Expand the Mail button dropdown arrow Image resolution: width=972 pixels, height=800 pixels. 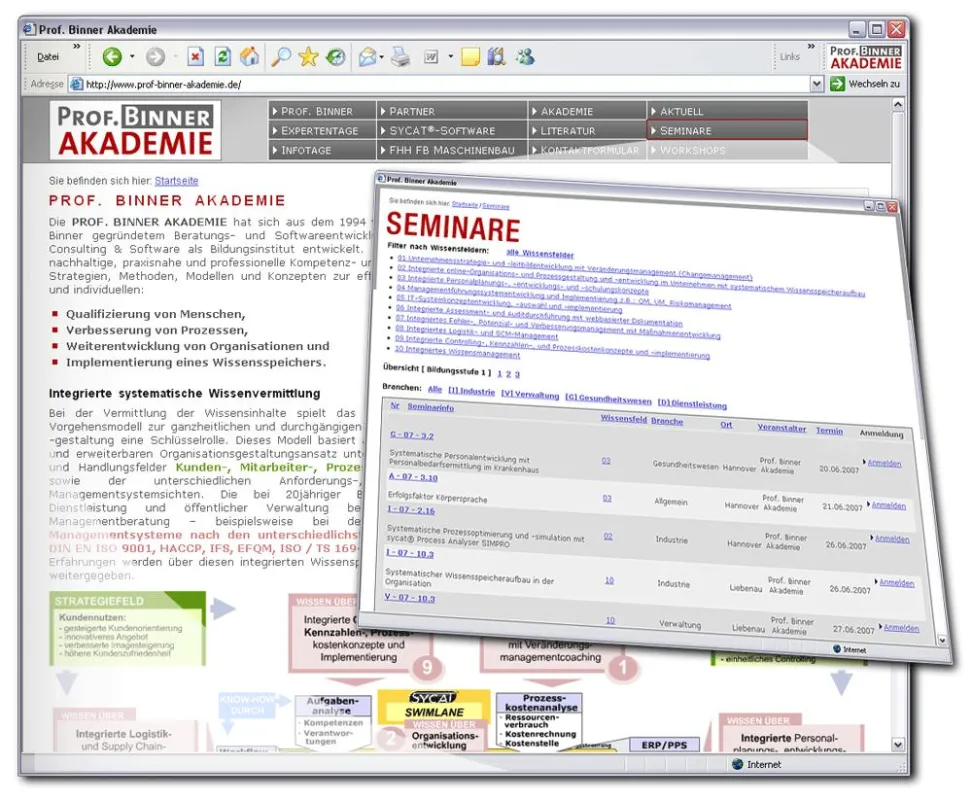[381, 57]
